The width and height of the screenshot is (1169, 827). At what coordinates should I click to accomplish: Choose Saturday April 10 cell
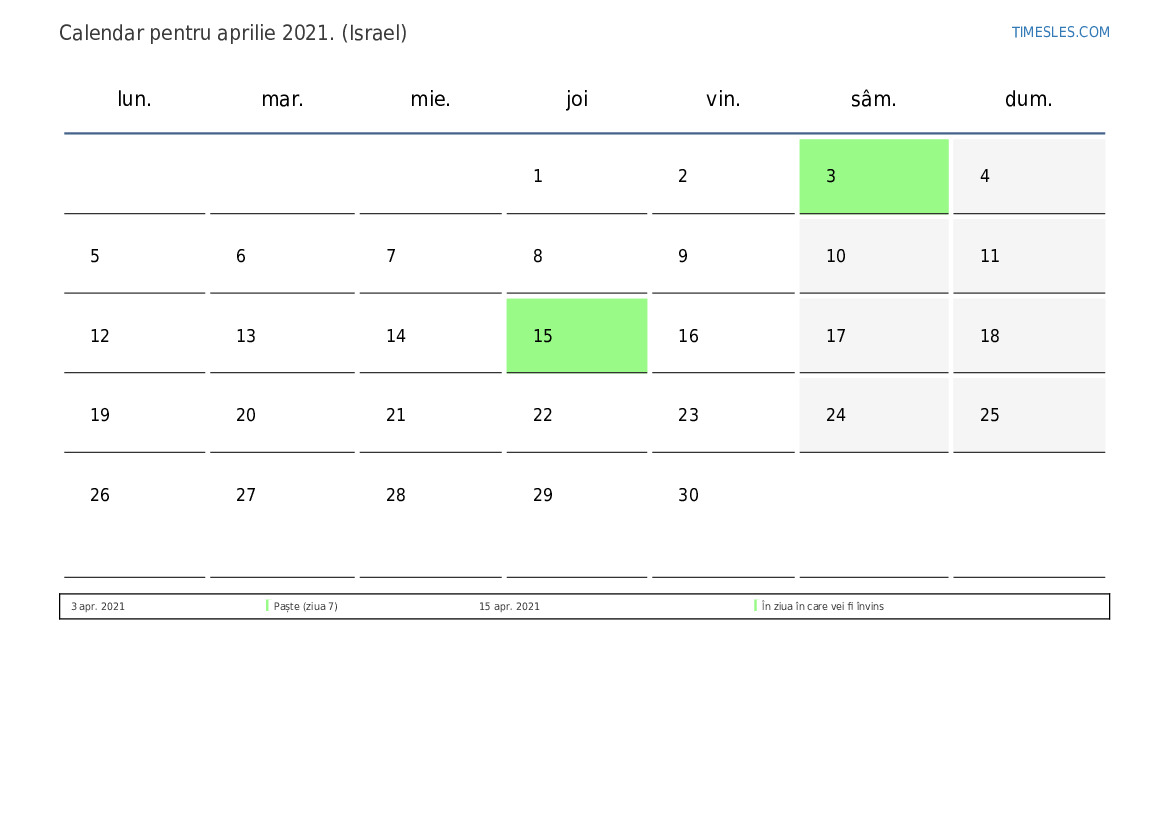point(873,256)
